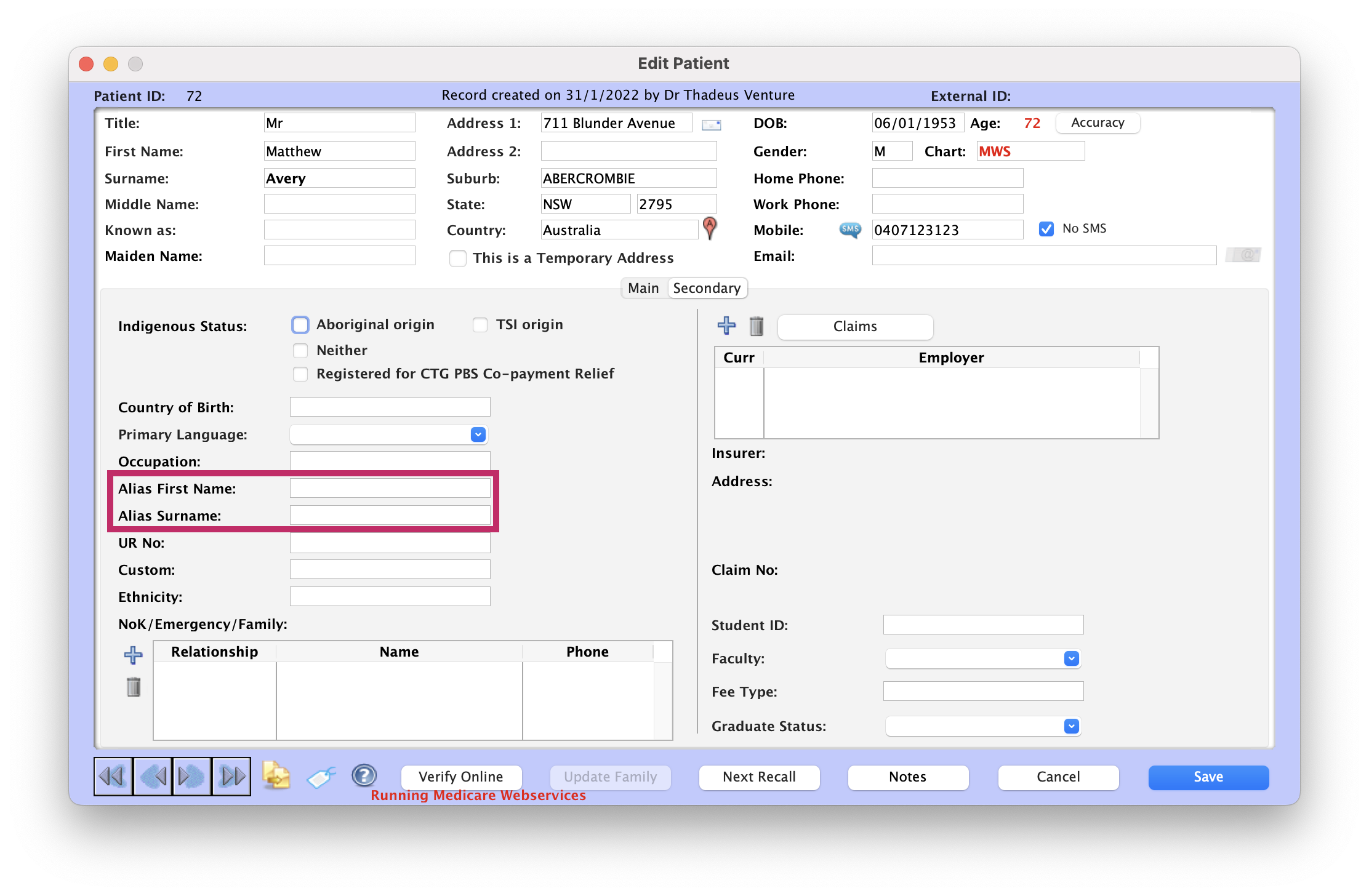The image size is (1369, 896).
Task: Click inside the Alias Surname field
Action: [x=390, y=515]
